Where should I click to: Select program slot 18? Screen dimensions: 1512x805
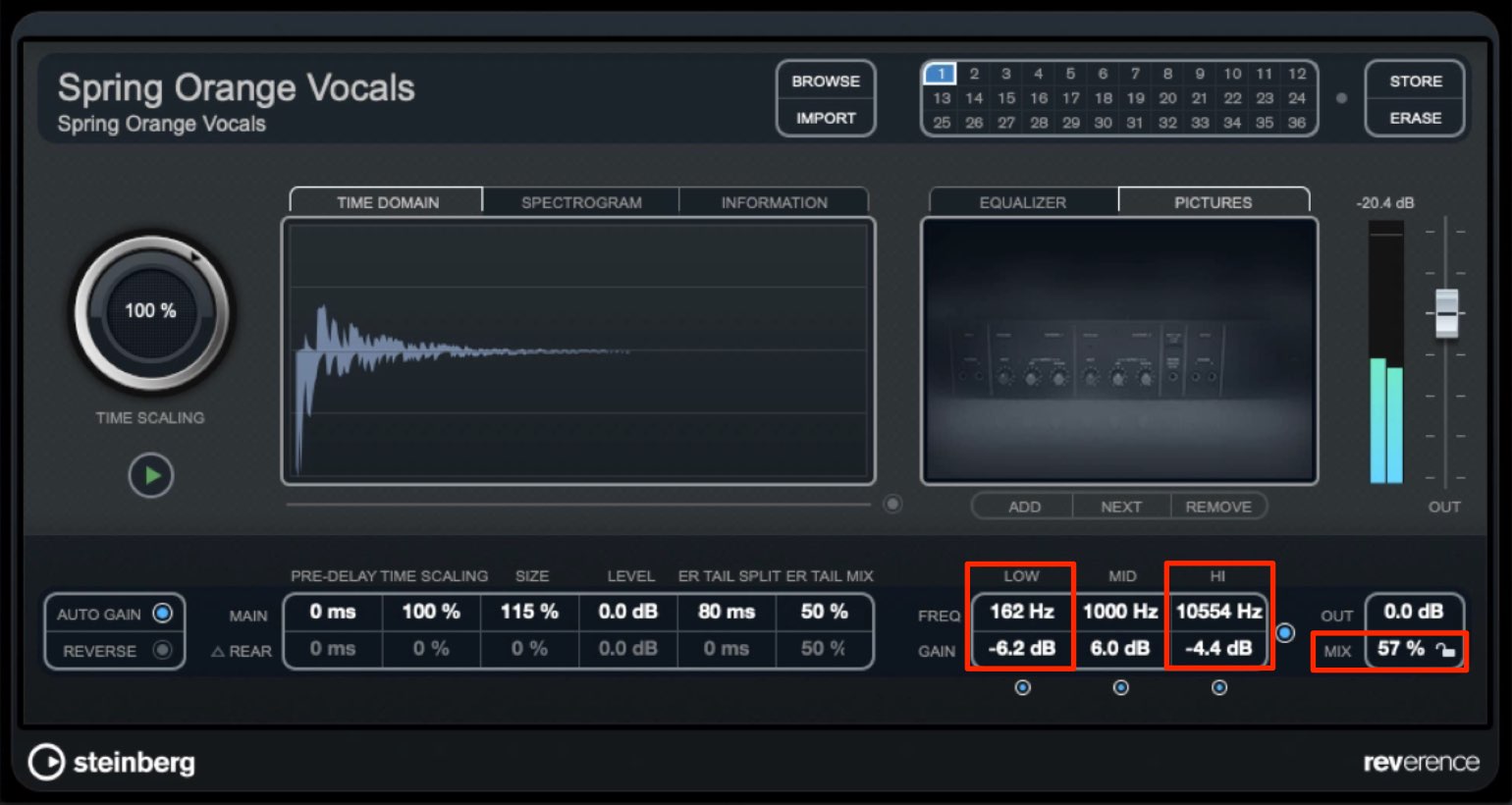click(1103, 98)
